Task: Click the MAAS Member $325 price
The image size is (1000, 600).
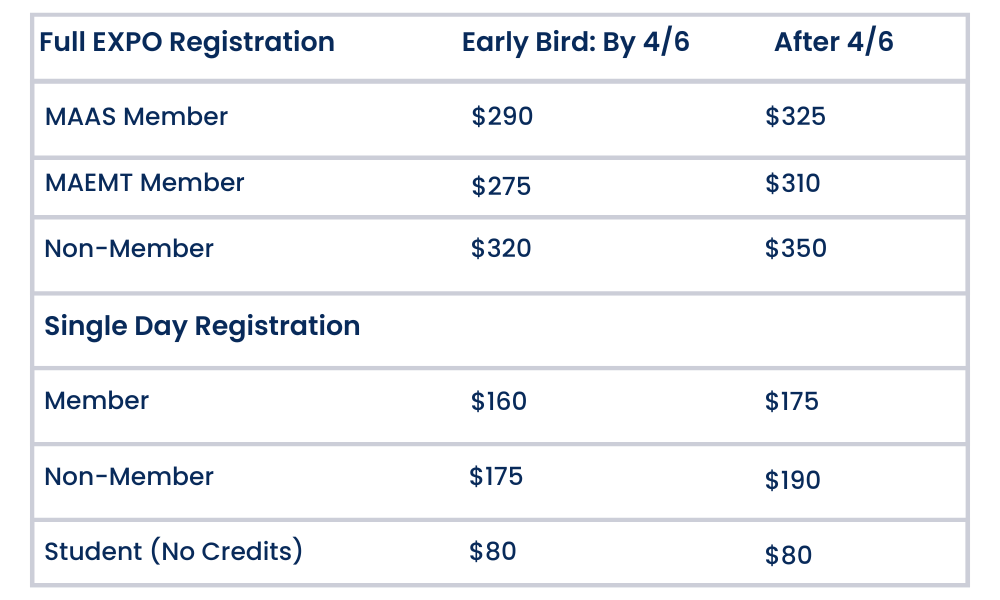Action: click(x=796, y=117)
